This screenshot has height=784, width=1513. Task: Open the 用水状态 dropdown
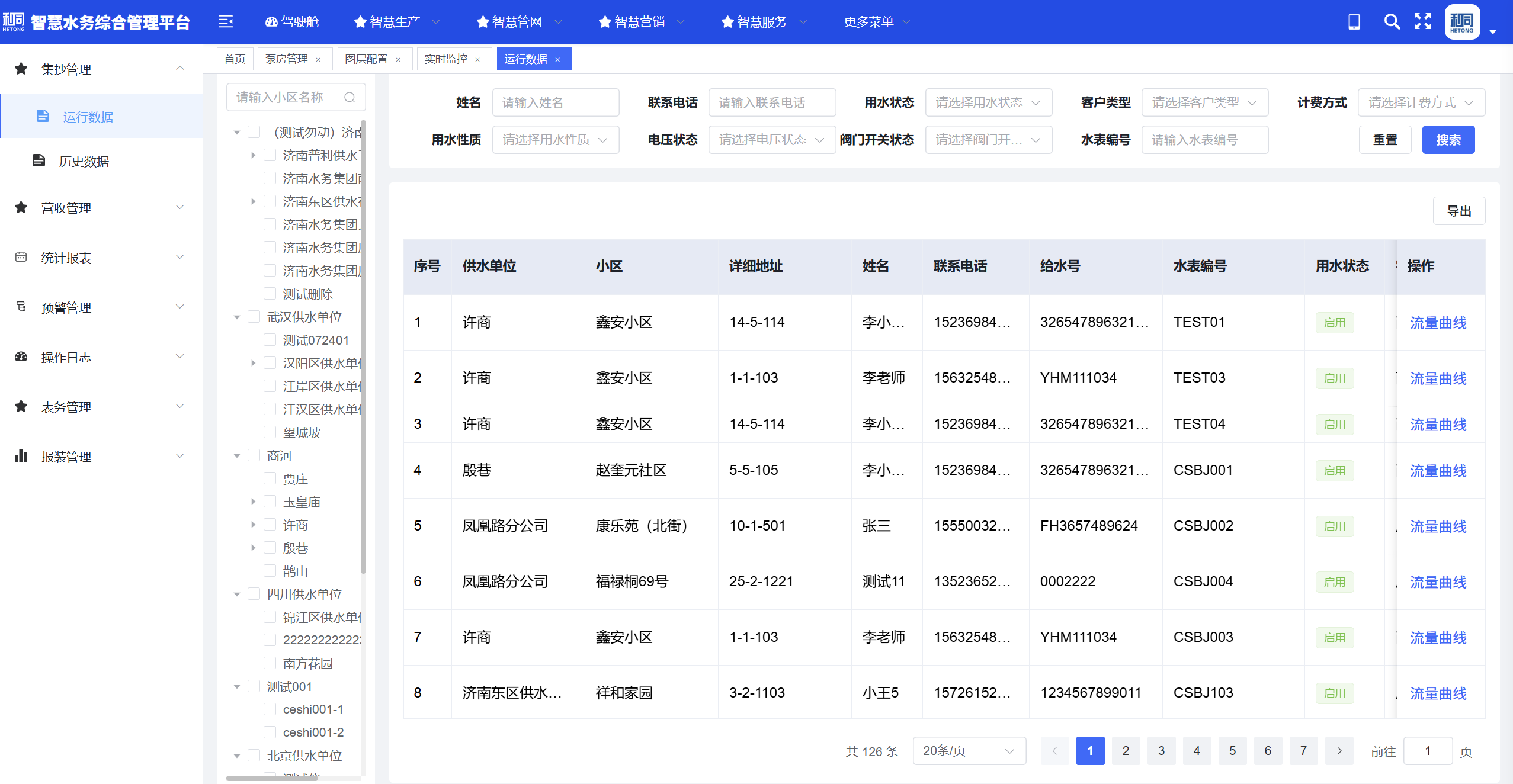[988, 102]
